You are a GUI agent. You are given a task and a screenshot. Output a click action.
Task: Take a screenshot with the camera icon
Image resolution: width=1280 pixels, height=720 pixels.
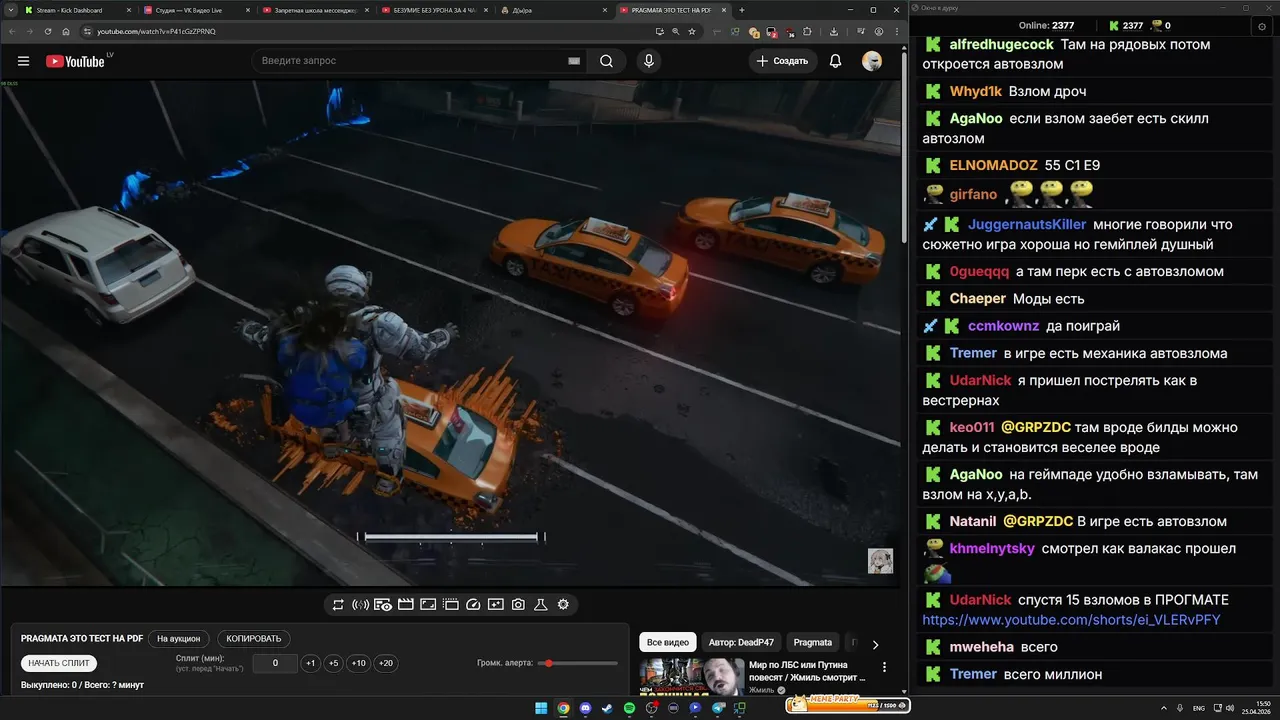[x=518, y=605]
